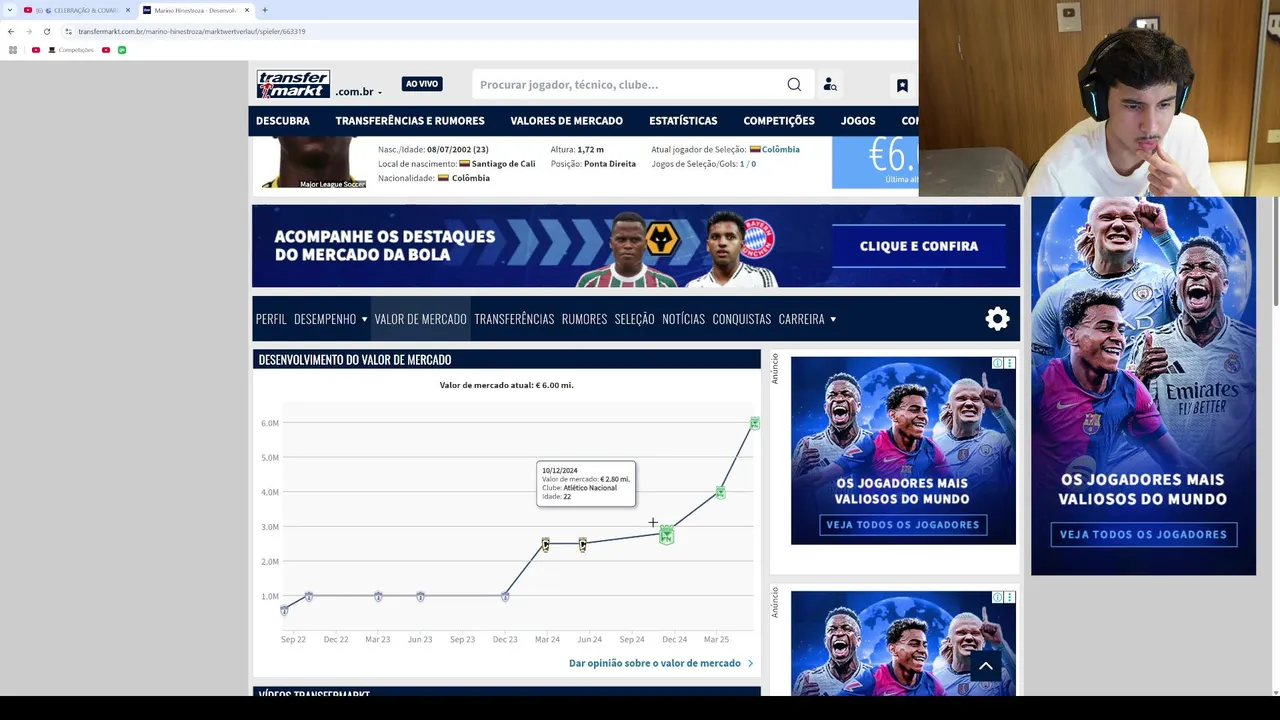Select the Valor de Mercado tab
Viewport: 1280px width, 720px height.
coord(421,319)
